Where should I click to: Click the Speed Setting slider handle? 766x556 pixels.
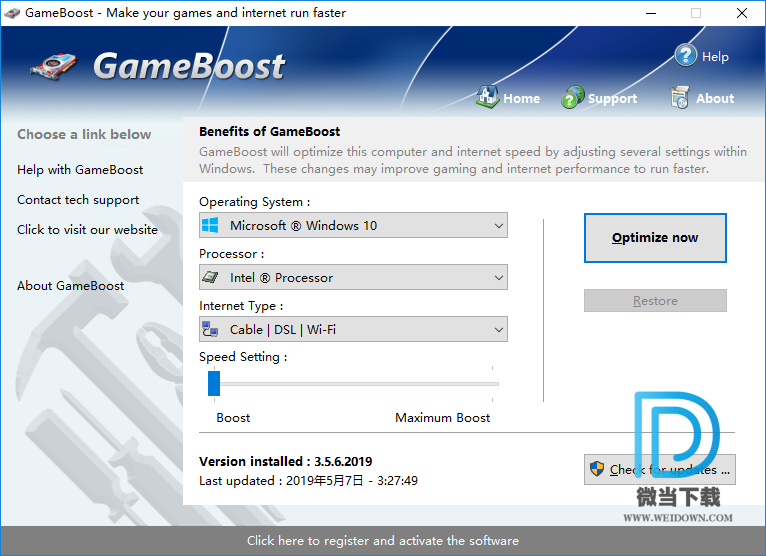pyautogui.click(x=214, y=384)
